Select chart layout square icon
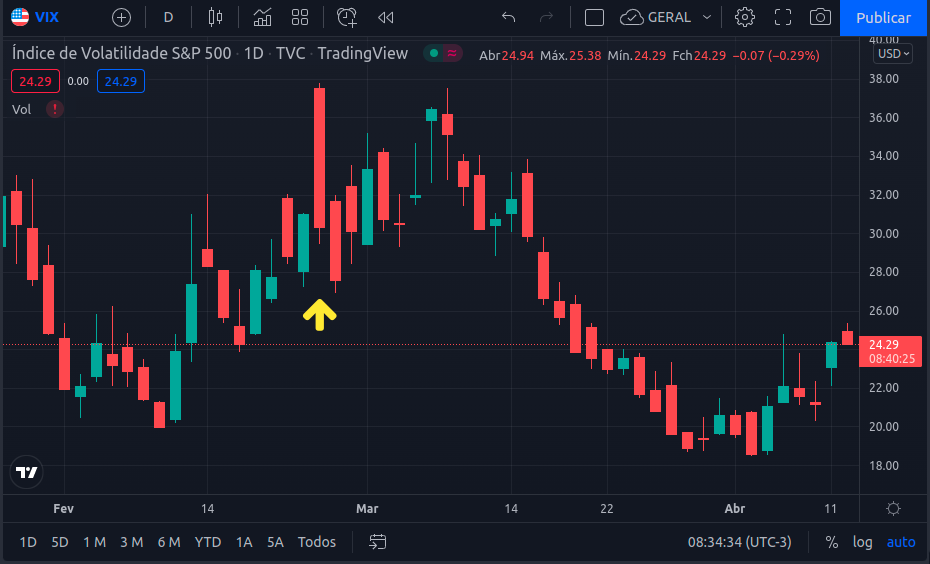 click(x=594, y=18)
